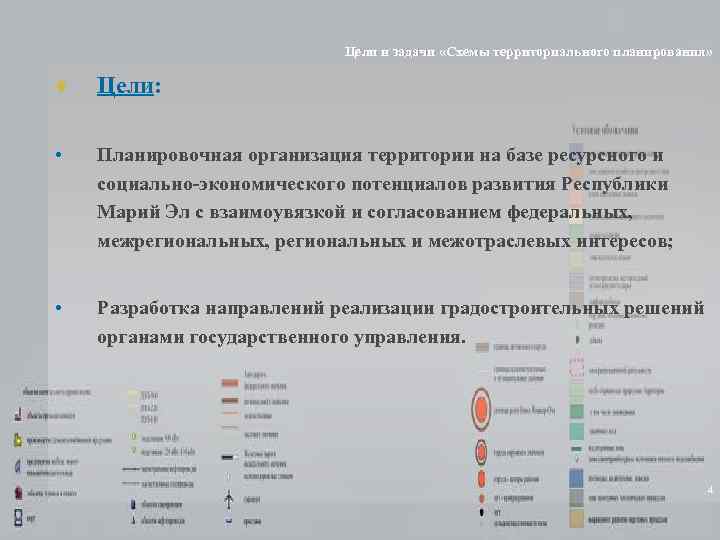Click the brown road line swatch

point(230,401)
